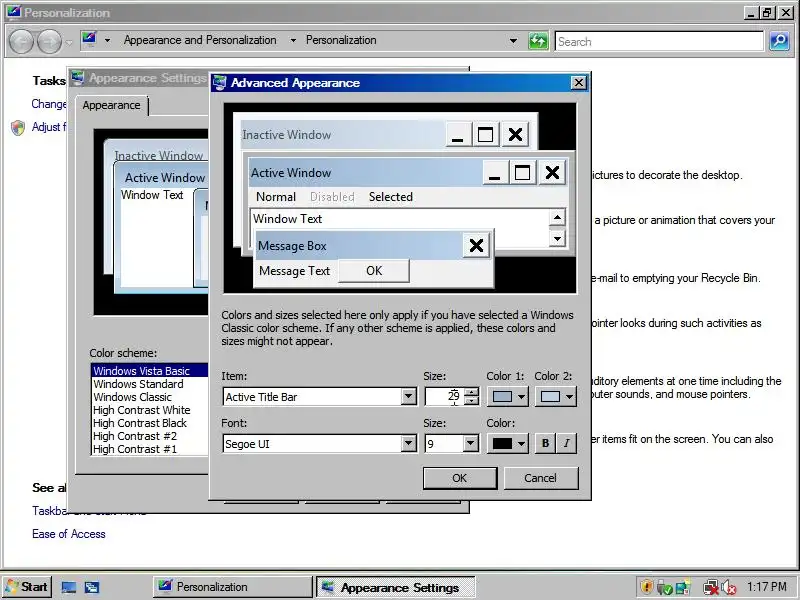Switch to Personalization taskbar button

pyautogui.click(x=233, y=587)
